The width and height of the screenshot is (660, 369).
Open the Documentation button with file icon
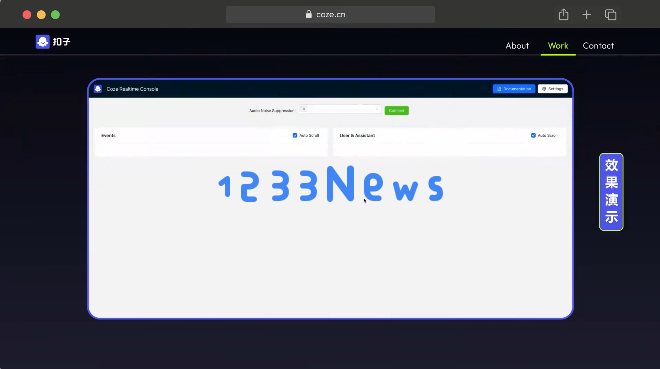514,89
